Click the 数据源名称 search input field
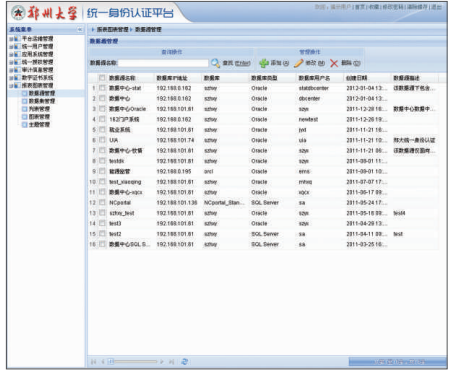The height and width of the screenshot is (372, 450). [163, 63]
